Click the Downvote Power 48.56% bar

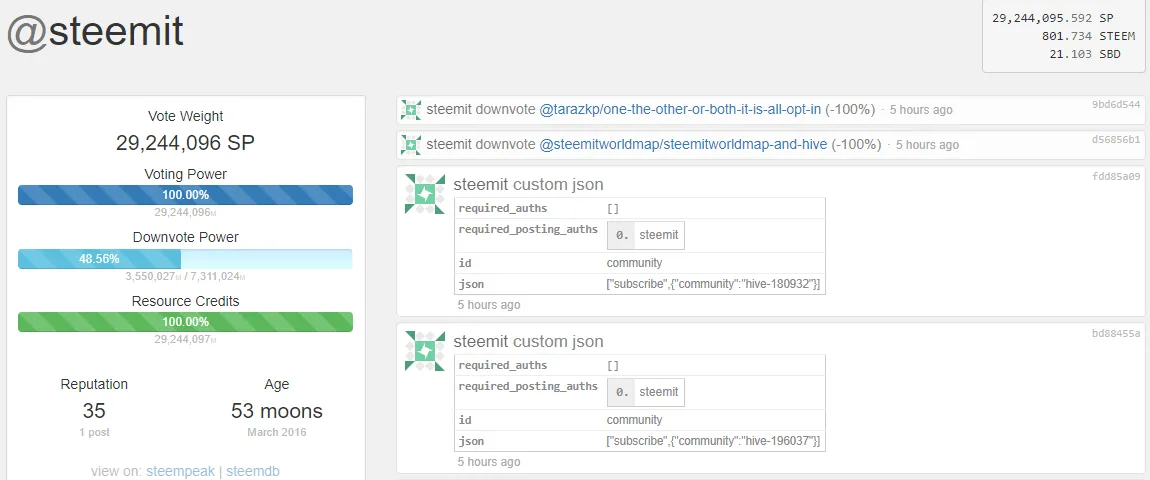point(186,258)
